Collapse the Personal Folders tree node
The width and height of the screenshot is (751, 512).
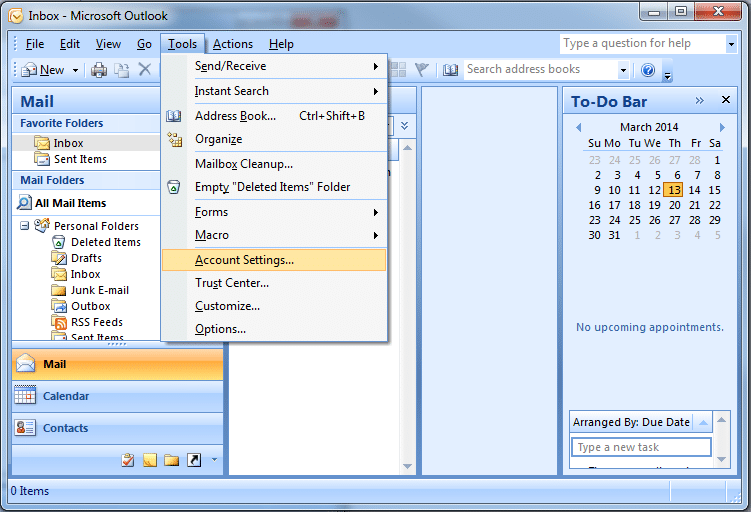(x=24, y=225)
